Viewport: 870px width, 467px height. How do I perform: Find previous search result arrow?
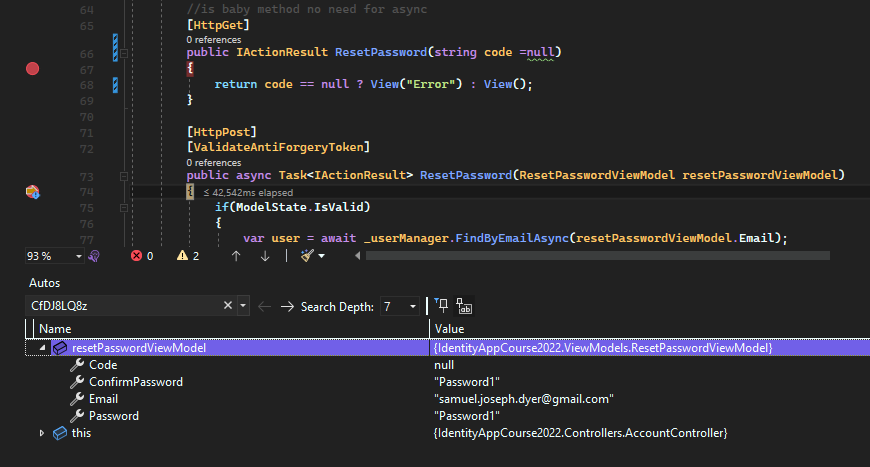pos(264,306)
